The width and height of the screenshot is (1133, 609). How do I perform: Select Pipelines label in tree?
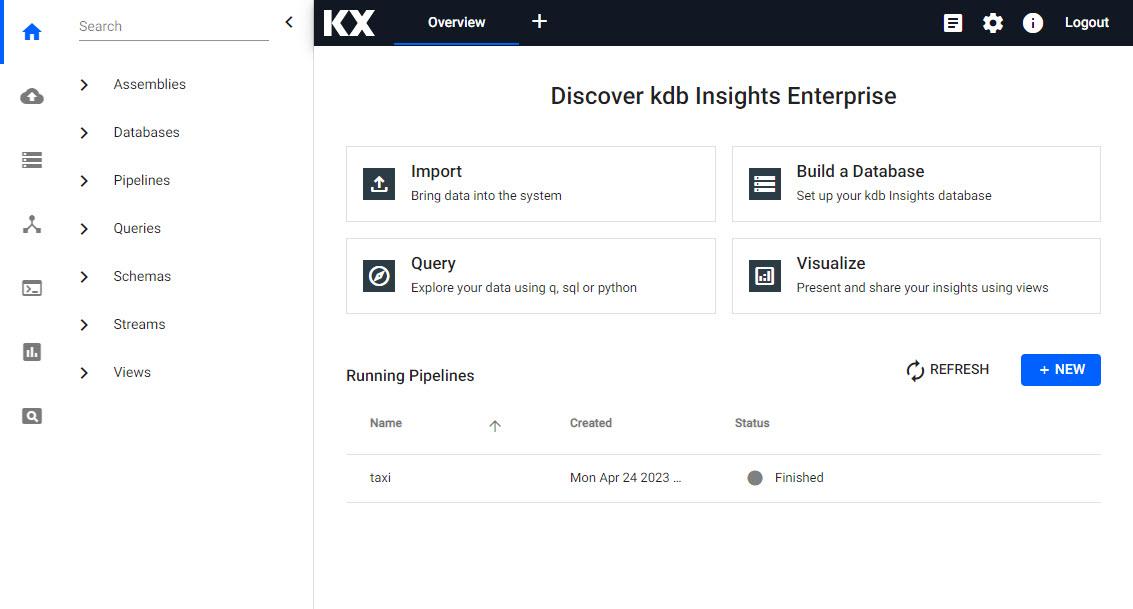(x=142, y=181)
